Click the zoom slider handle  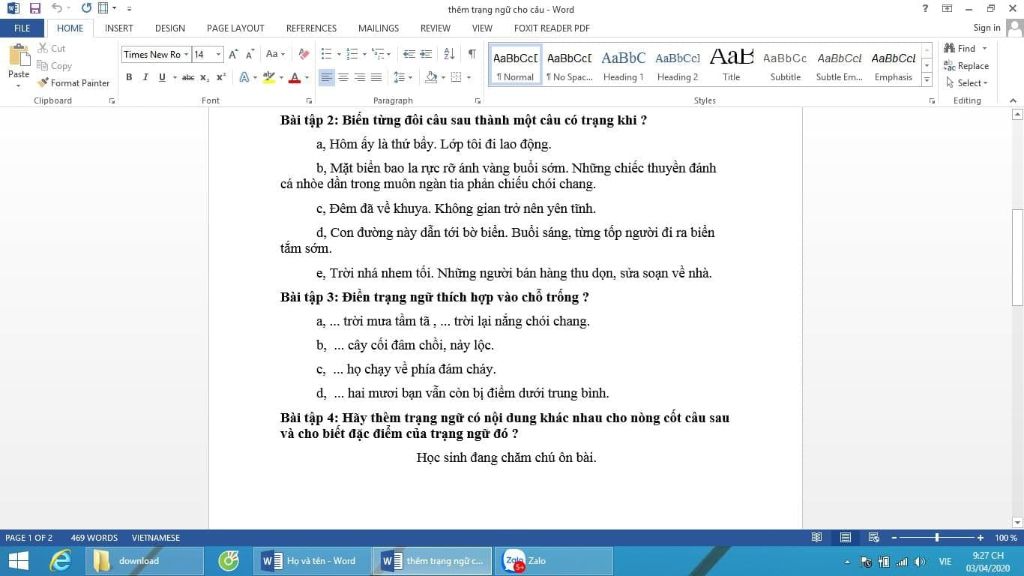click(936, 537)
